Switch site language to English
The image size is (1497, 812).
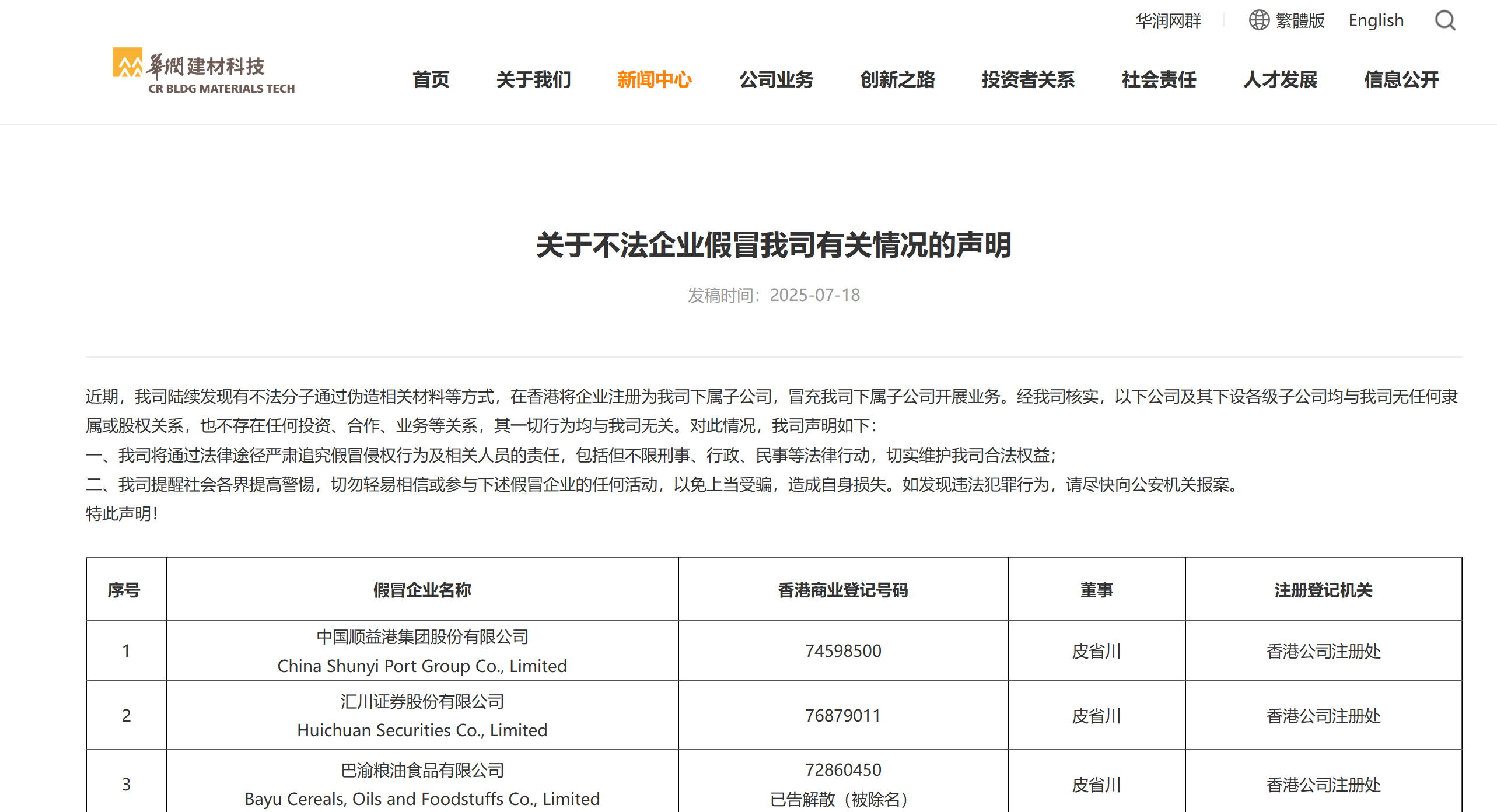click(1376, 21)
